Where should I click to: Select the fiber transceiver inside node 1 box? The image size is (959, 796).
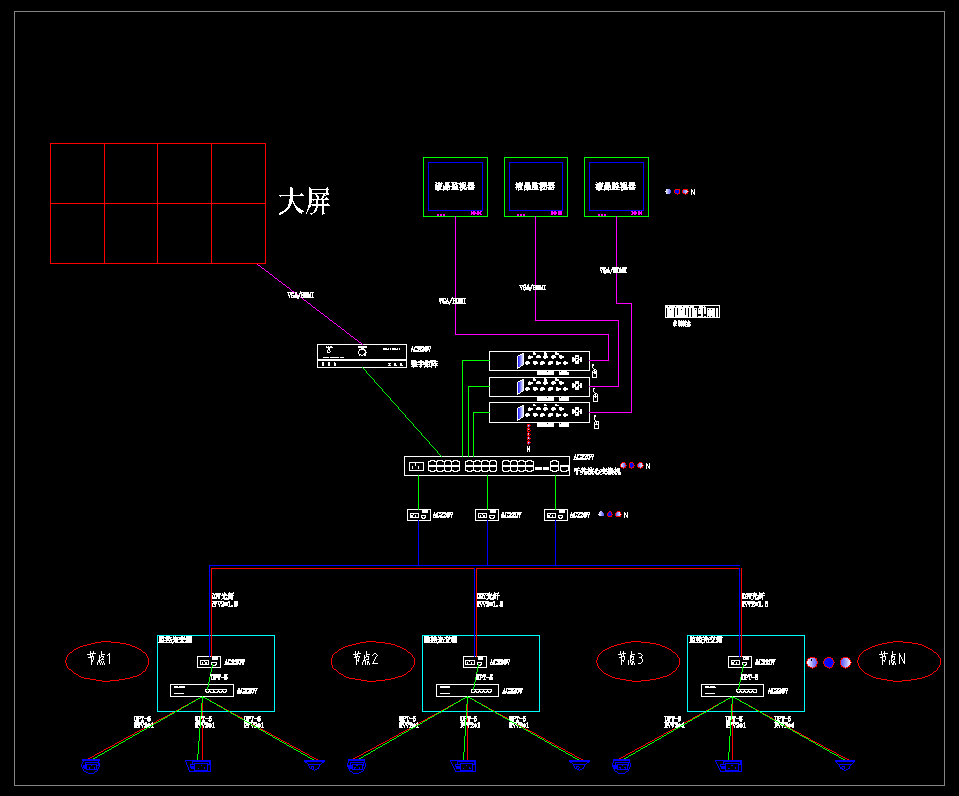[209, 662]
